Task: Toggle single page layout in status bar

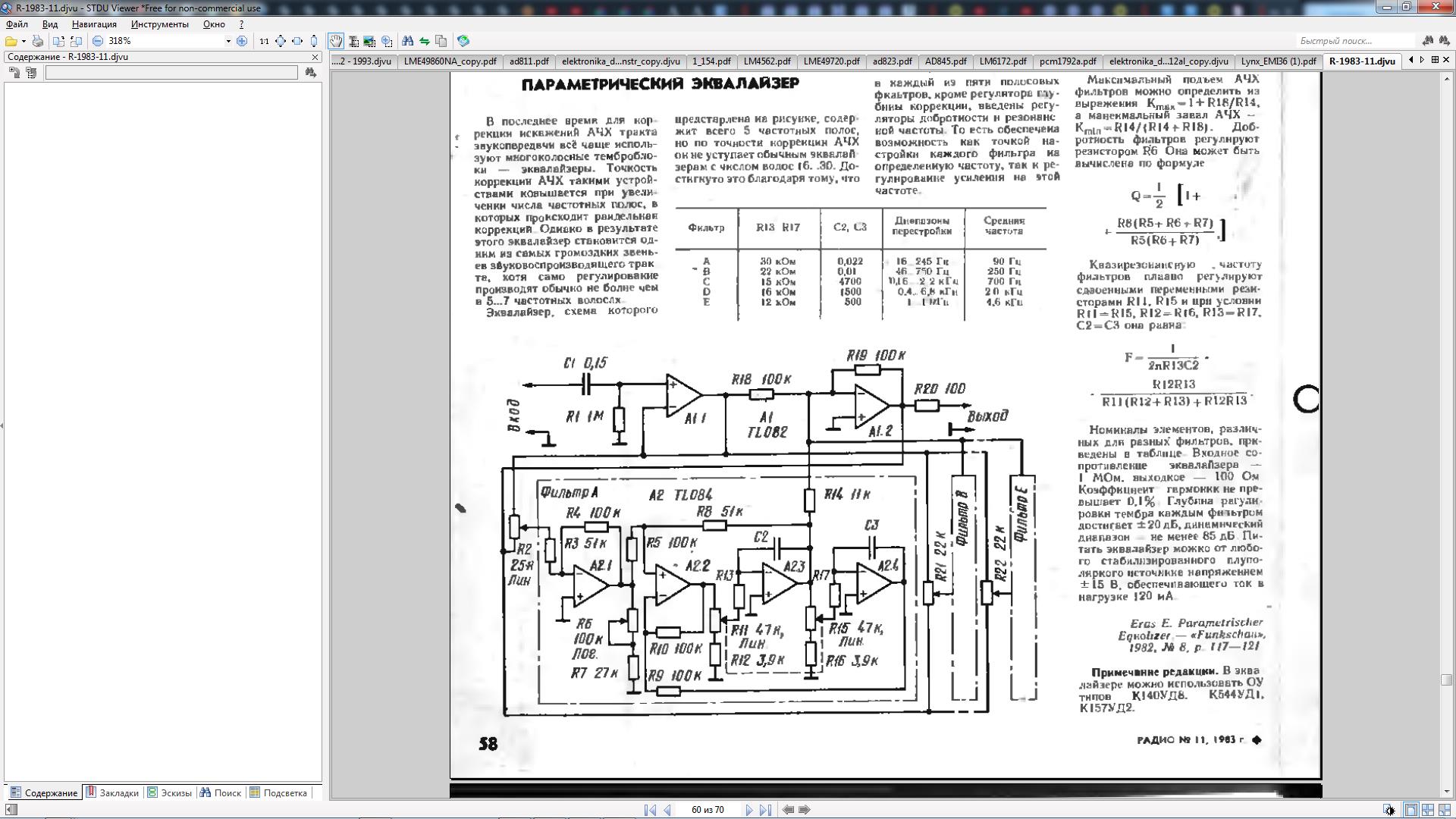Action: point(1410,810)
